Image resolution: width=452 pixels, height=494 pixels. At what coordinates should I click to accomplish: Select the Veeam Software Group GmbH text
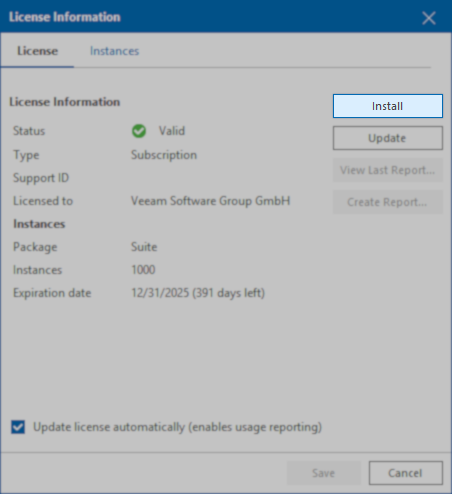210,201
